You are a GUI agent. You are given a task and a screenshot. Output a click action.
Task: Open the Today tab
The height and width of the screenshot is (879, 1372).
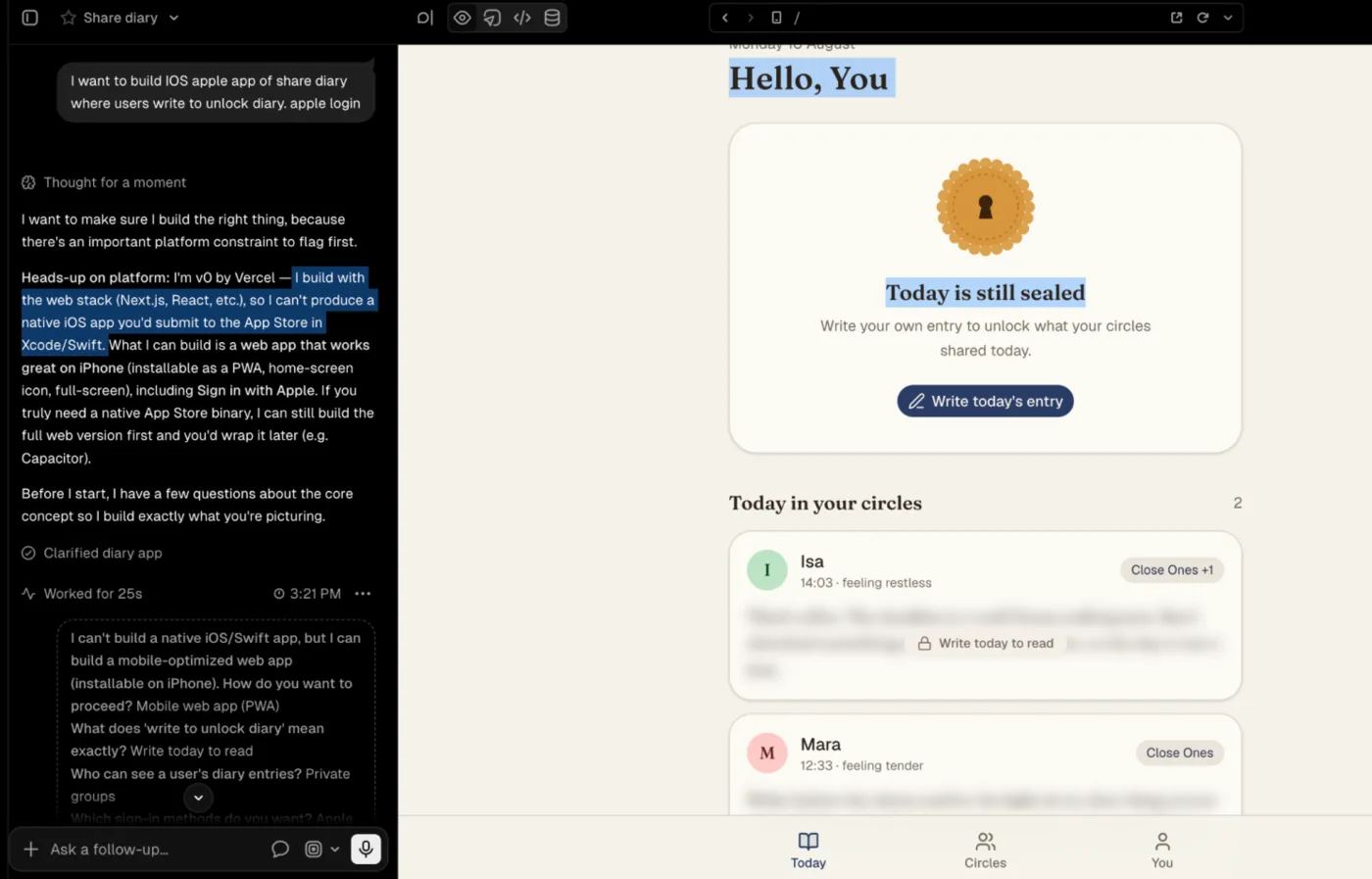(x=808, y=850)
